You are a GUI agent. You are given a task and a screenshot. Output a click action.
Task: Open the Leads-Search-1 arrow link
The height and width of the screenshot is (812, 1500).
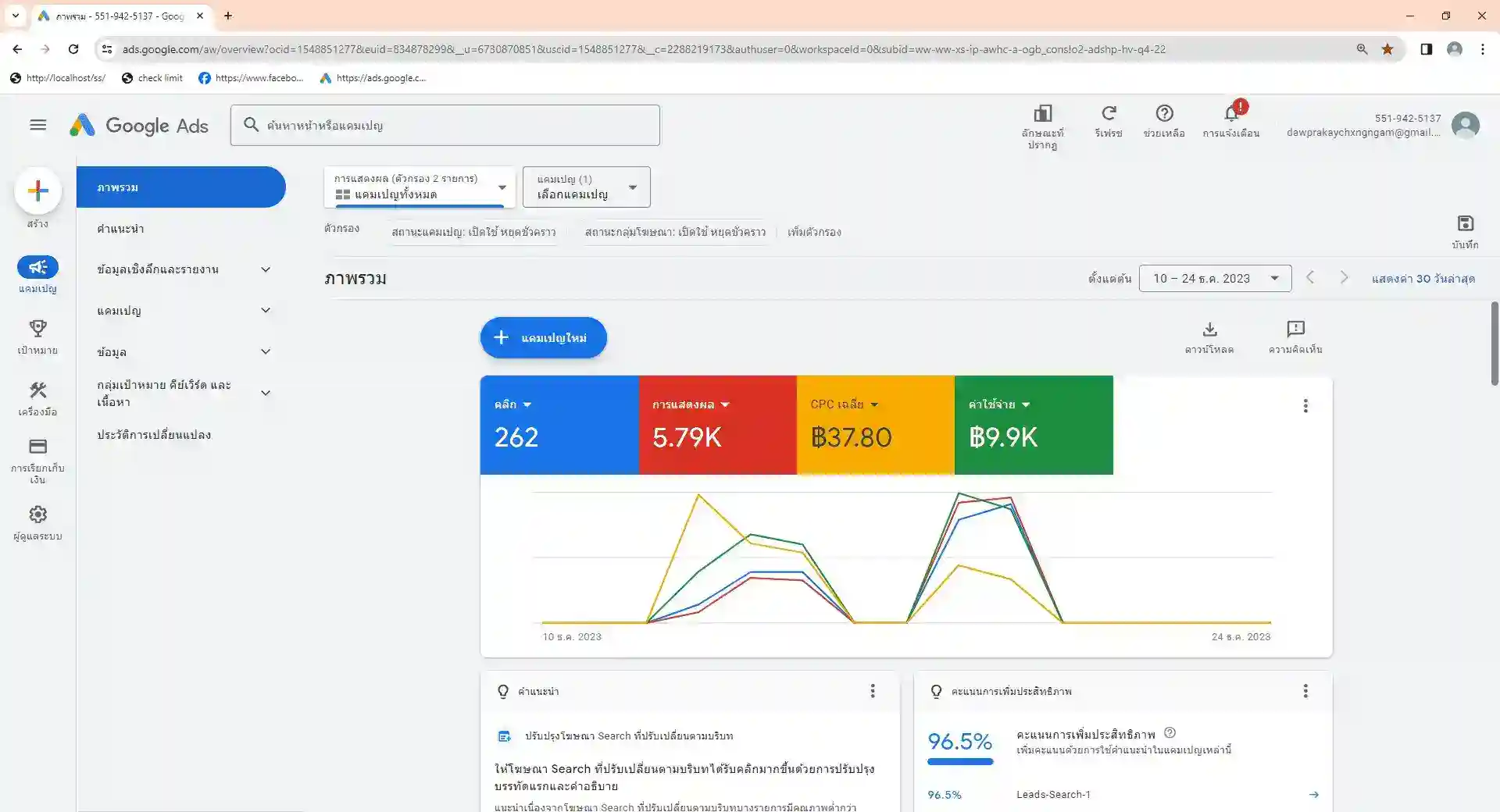tap(1315, 794)
